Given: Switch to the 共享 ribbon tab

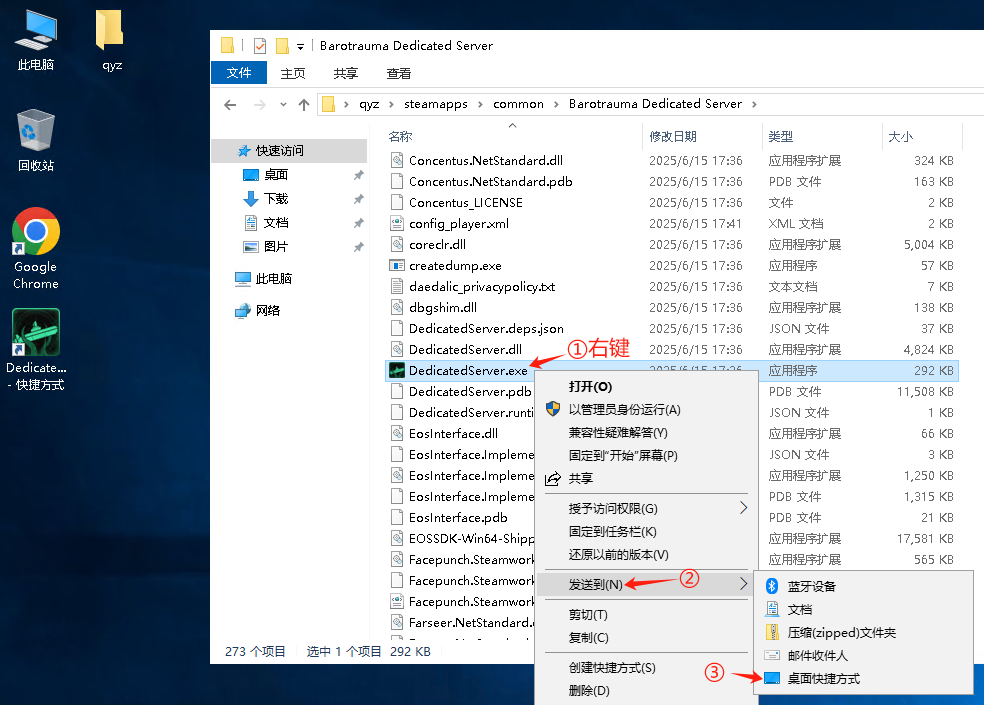Looking at the screenshot, I should pyautogui.click(x=346, y=73).
